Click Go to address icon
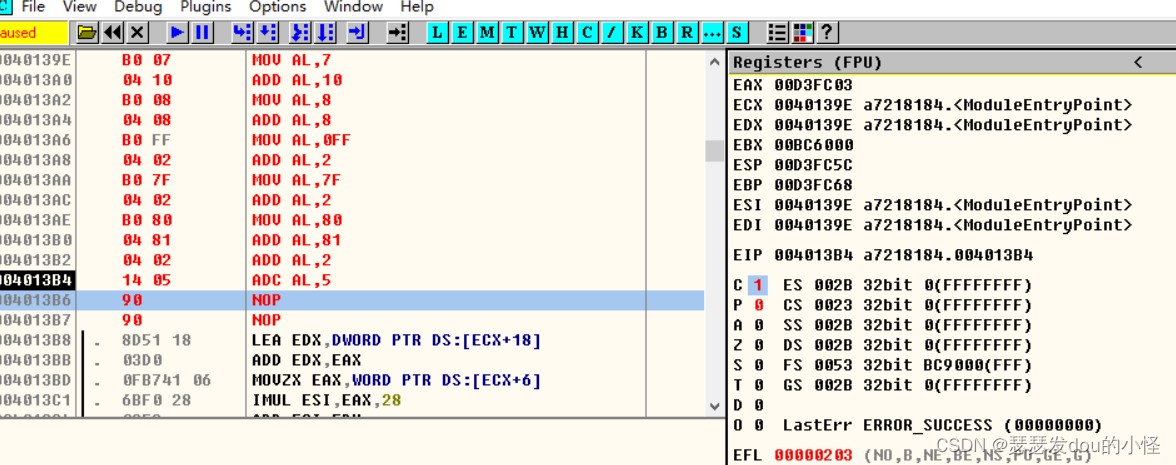1176x465 pixels. pos(398,32)
